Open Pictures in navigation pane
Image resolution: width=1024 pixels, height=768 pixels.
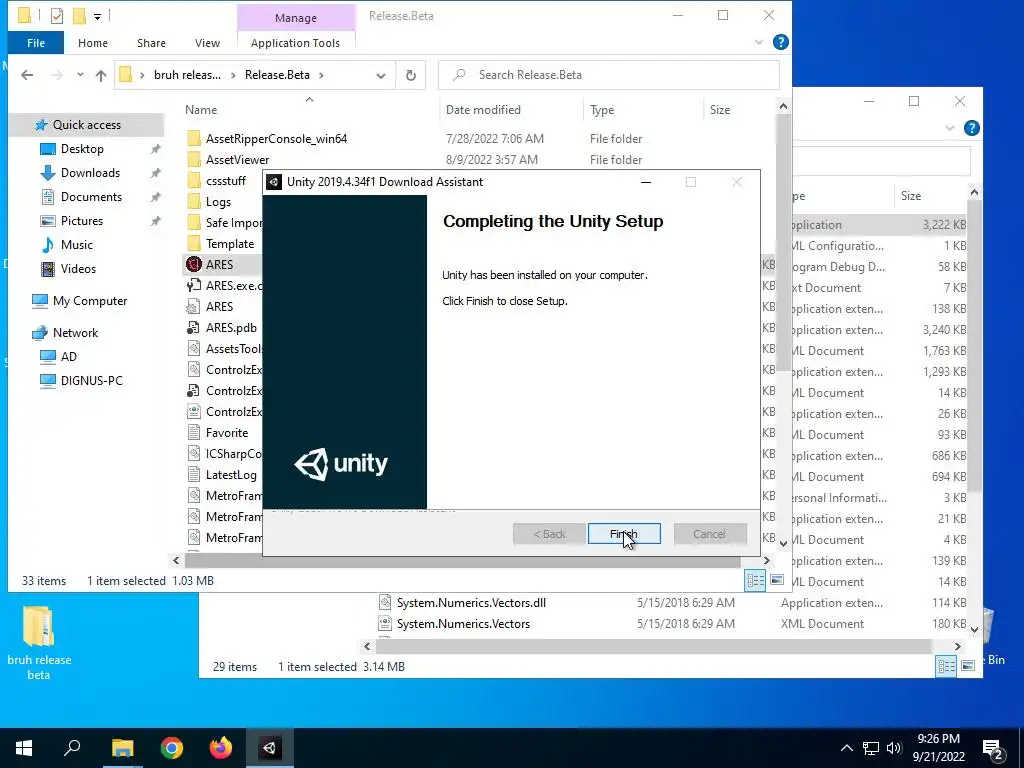click(x=82, y=221)
